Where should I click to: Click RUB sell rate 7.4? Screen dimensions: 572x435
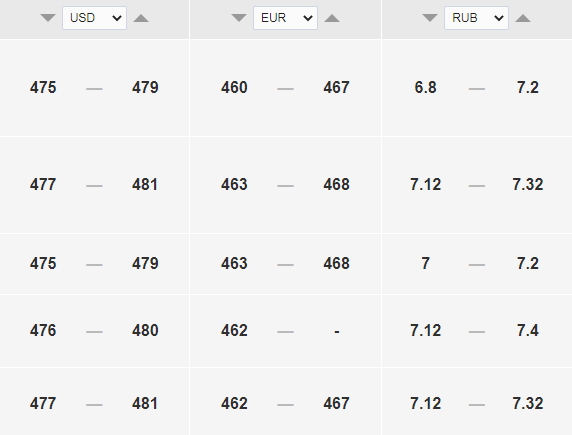tap(527, 331)
